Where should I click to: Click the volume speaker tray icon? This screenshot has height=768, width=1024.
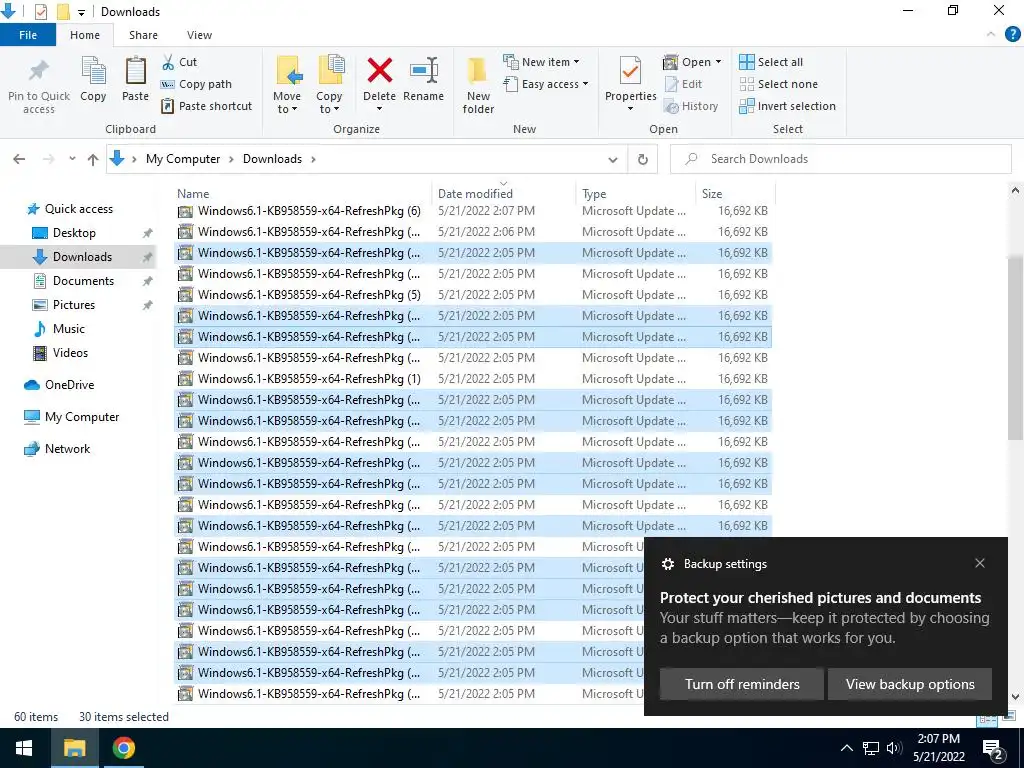coord(894,748)
